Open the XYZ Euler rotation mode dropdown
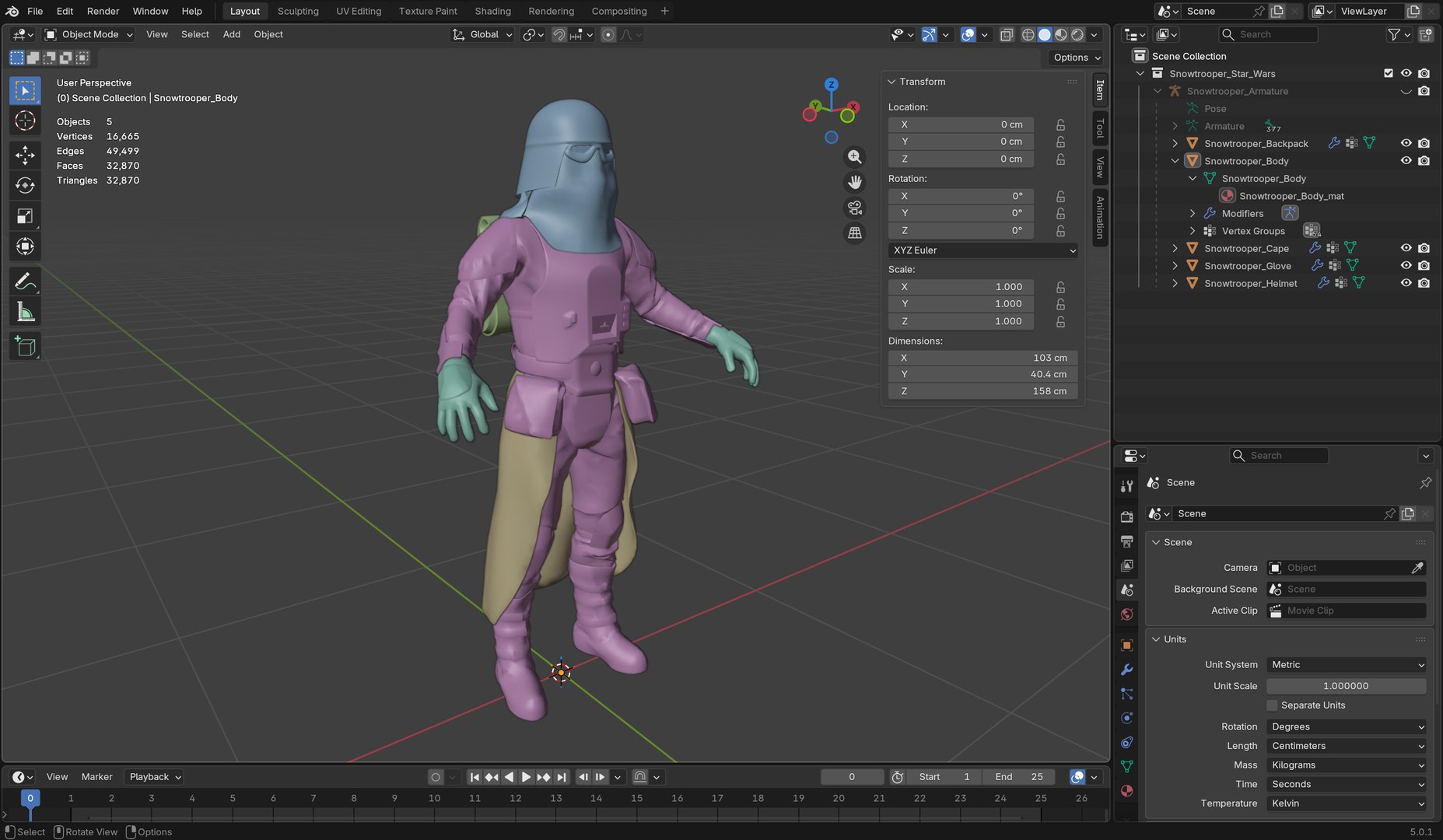This screenshot has width=1443, height=840. click(983, 250)
